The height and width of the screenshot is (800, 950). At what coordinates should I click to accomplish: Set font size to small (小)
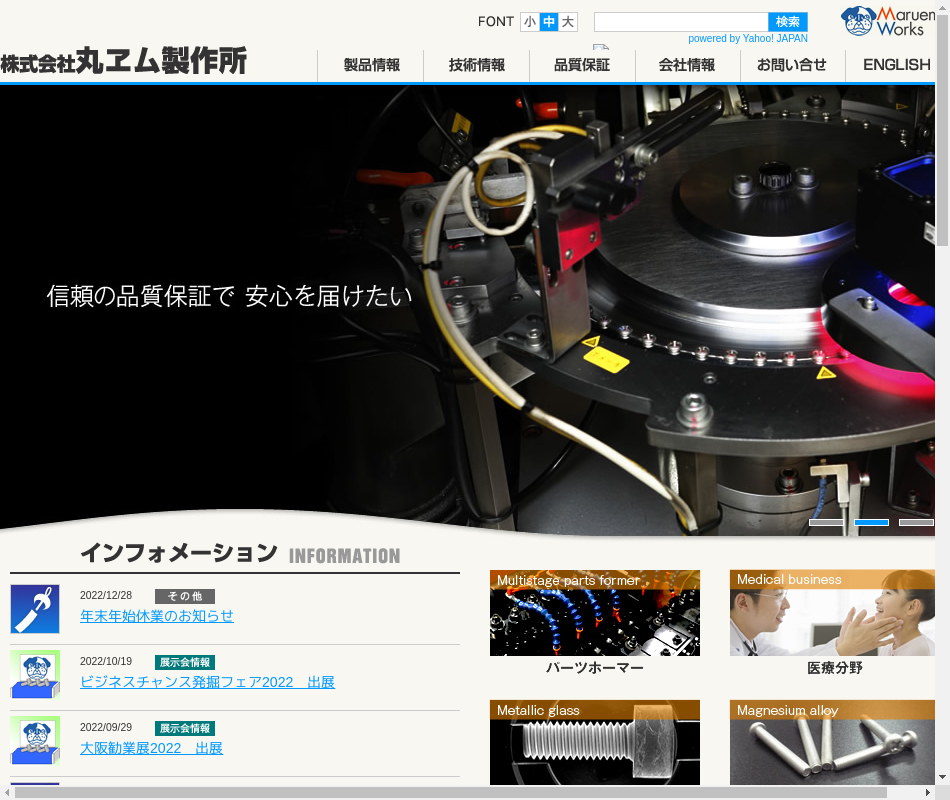tap(530, 22)
